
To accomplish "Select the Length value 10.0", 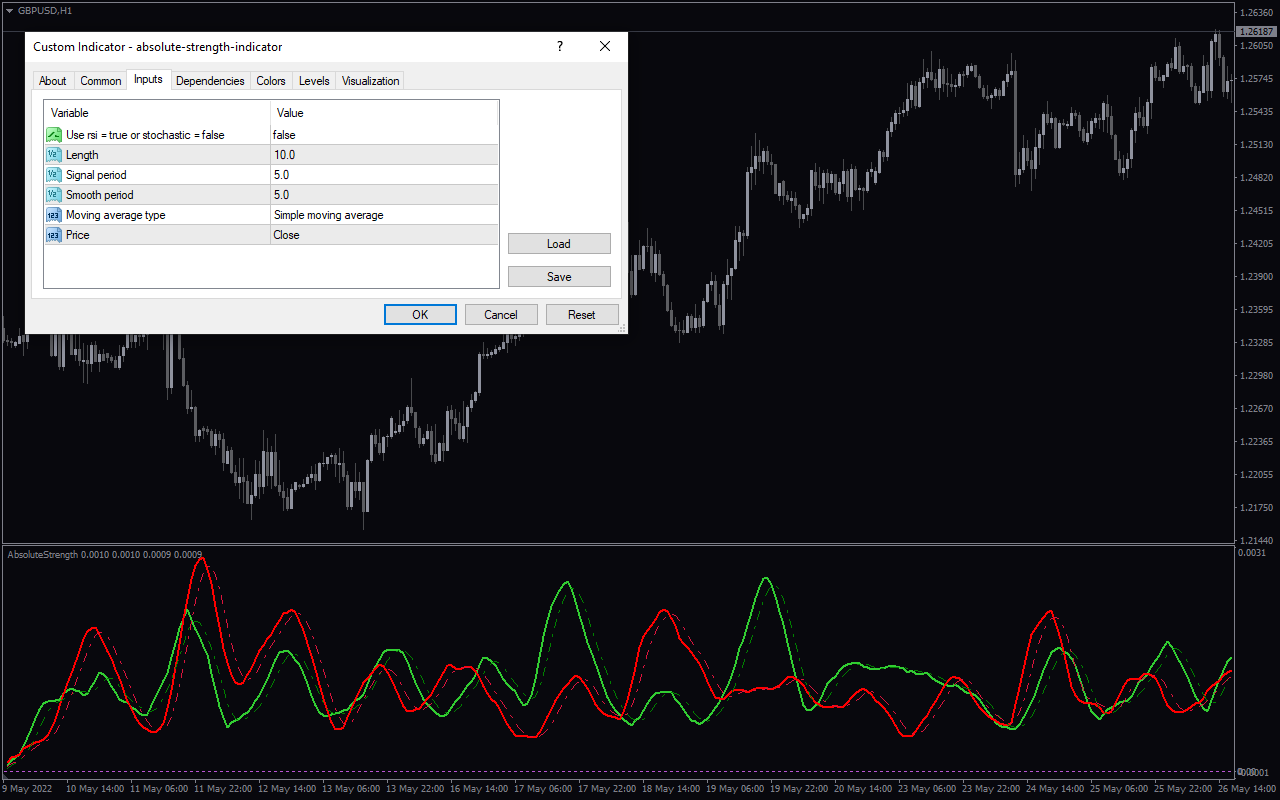I will 384,155.
